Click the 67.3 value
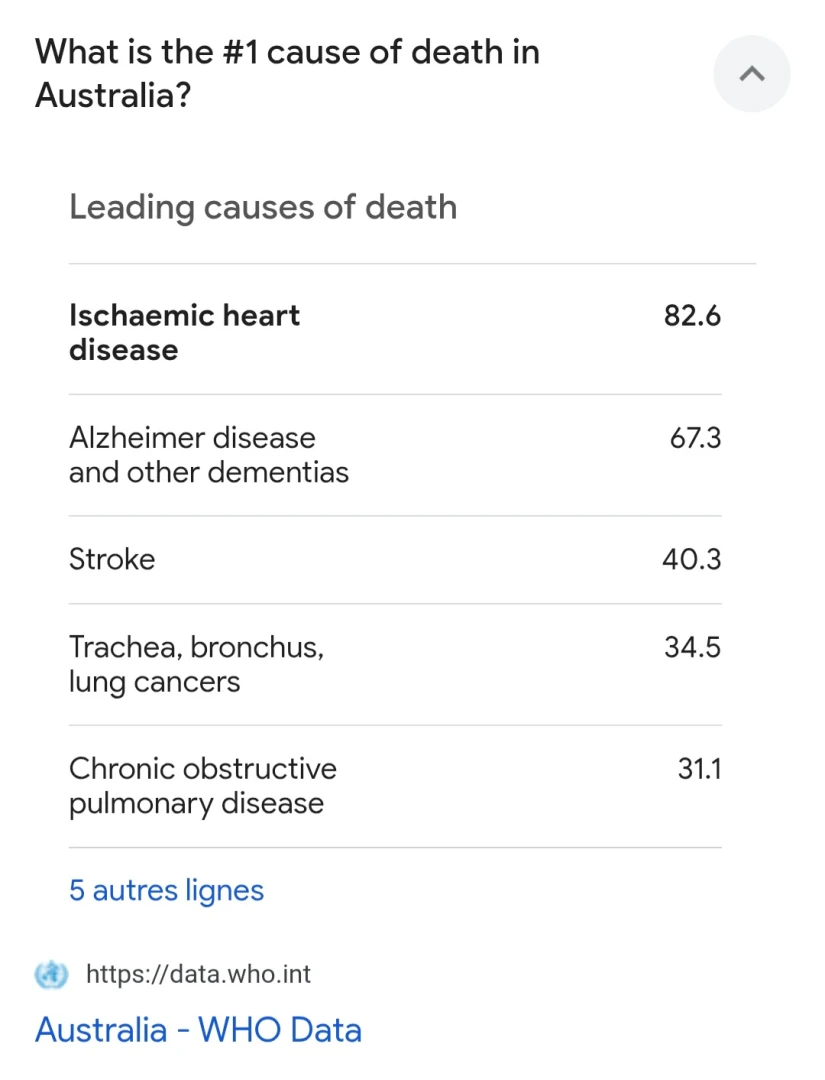Image resolution: width=825 pixels, height=1080 pixels. coord(696,438)
